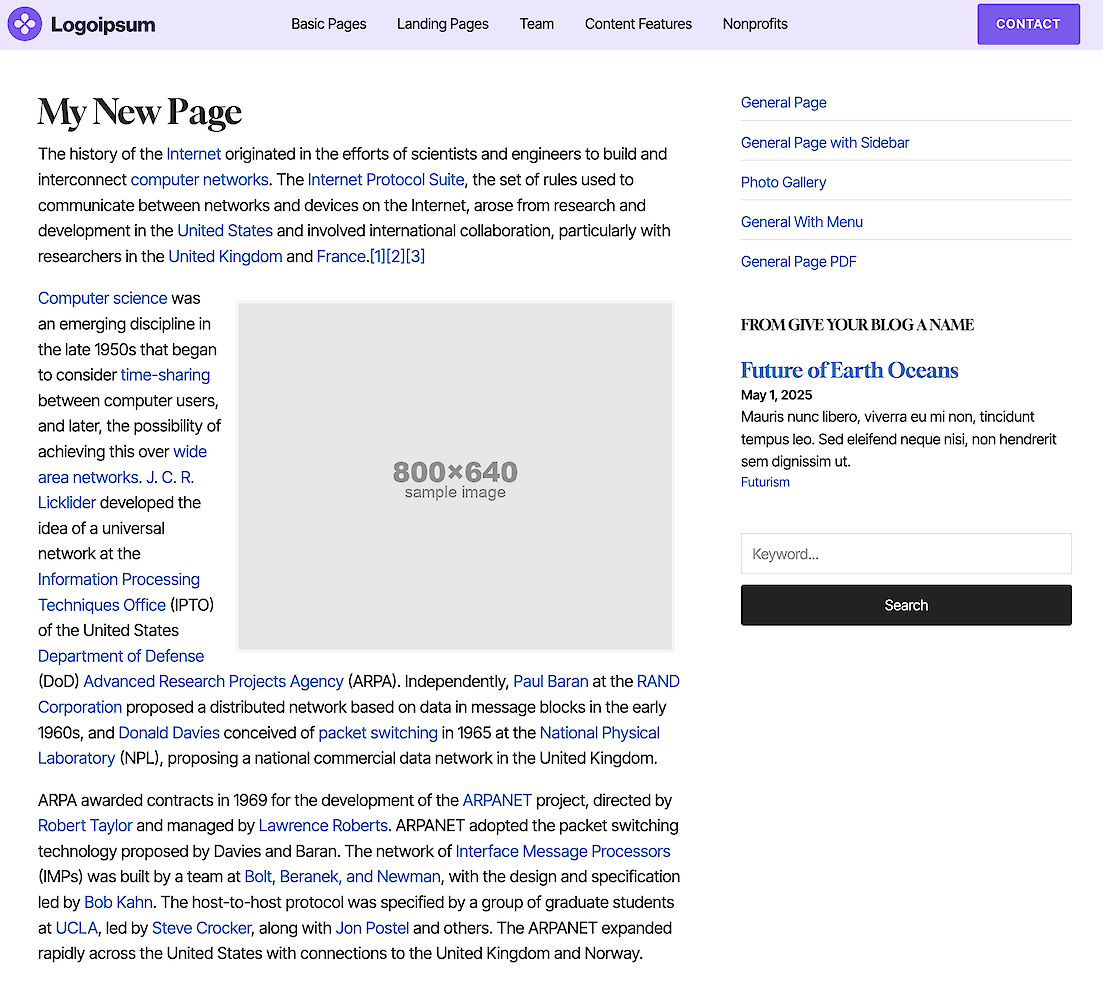Go to the Nonprofits menu item
Screen dimensions: 1103x994
point(755,24)
